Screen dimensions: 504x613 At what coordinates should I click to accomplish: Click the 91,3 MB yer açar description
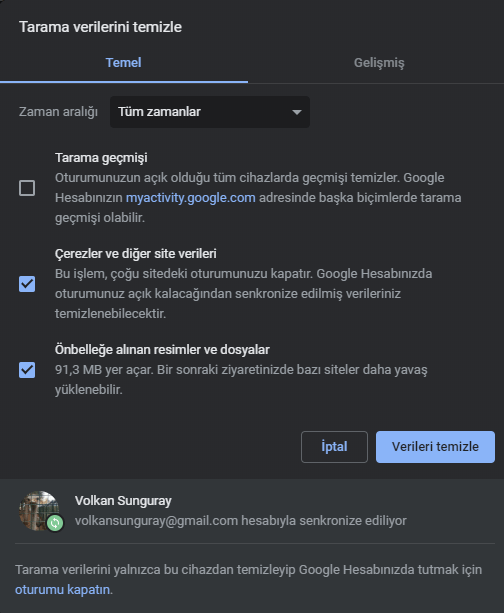pos(241,379)
